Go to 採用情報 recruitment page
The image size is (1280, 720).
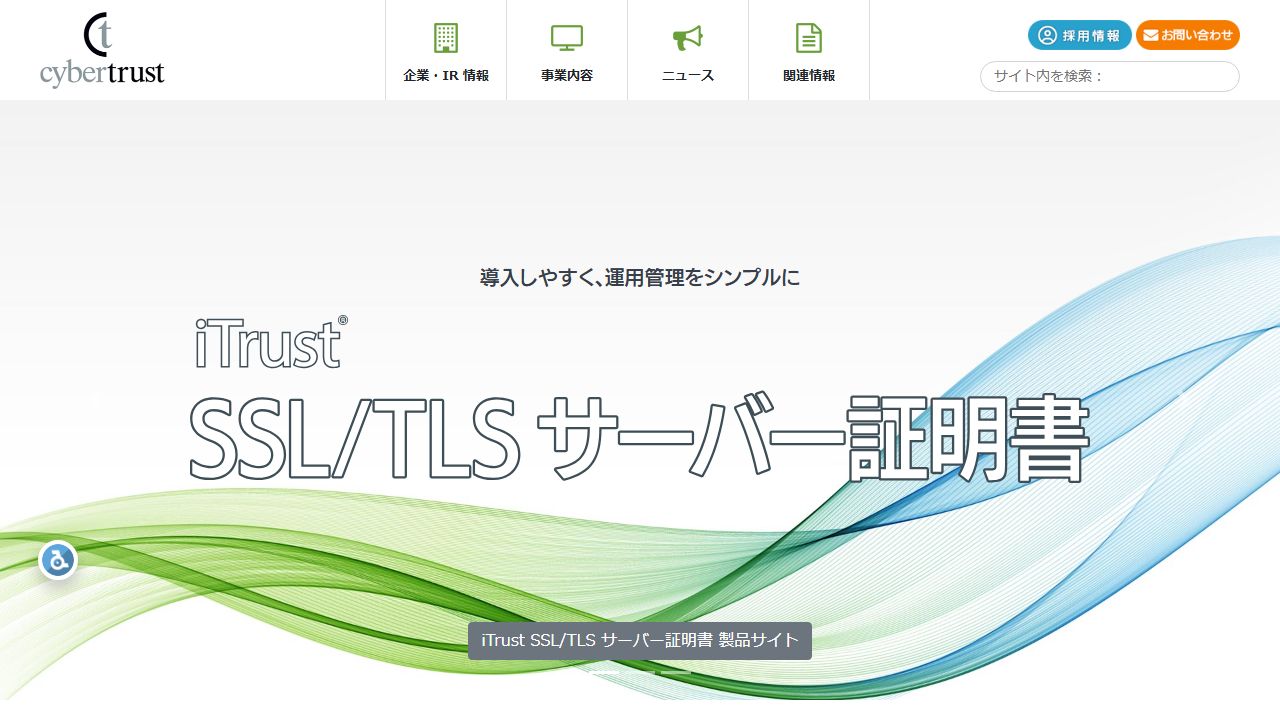pos(1080,35)
